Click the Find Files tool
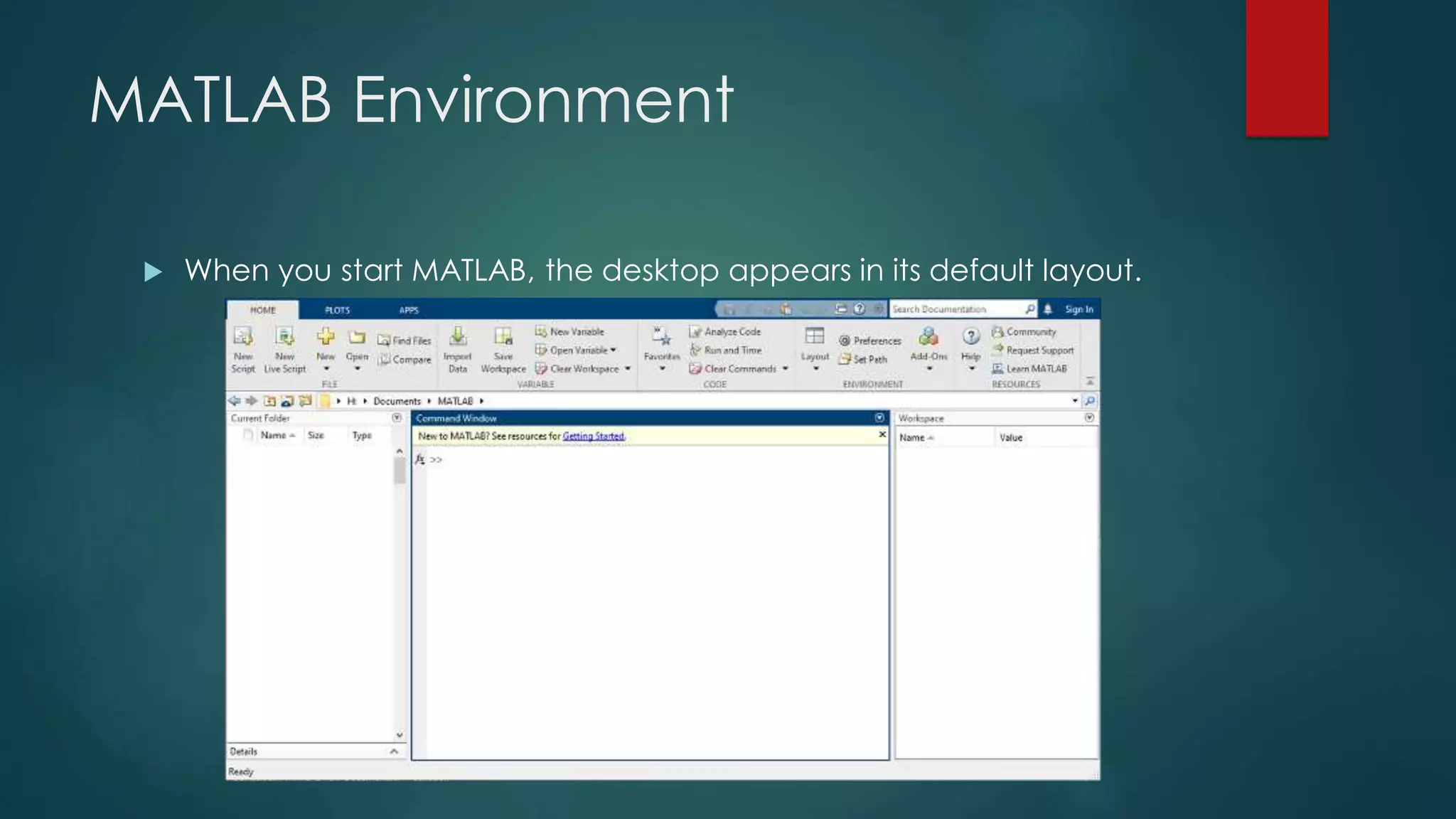 click(405, 341)
